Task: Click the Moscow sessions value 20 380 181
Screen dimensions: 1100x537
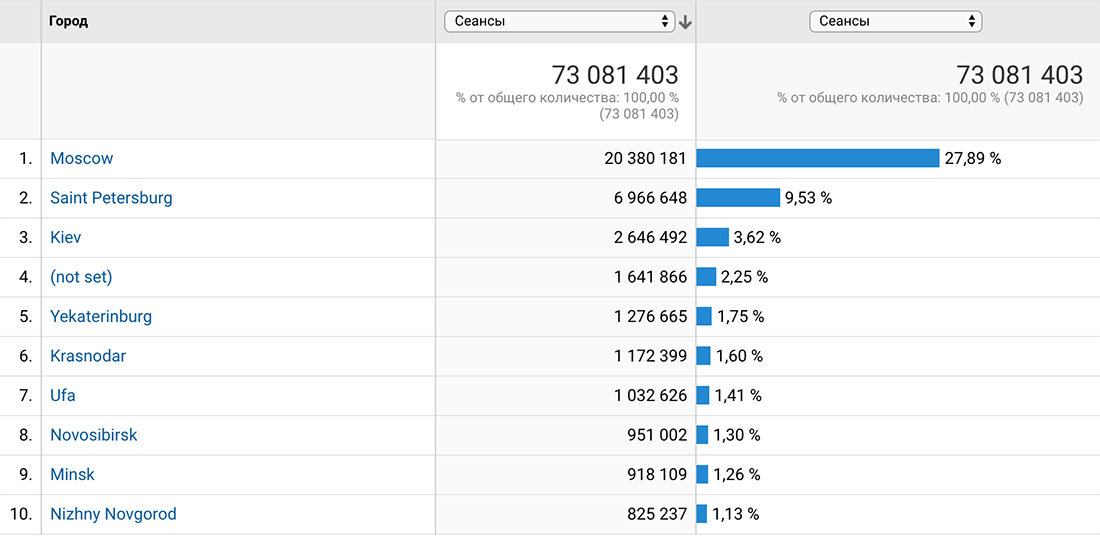Action: coord(645,159)
